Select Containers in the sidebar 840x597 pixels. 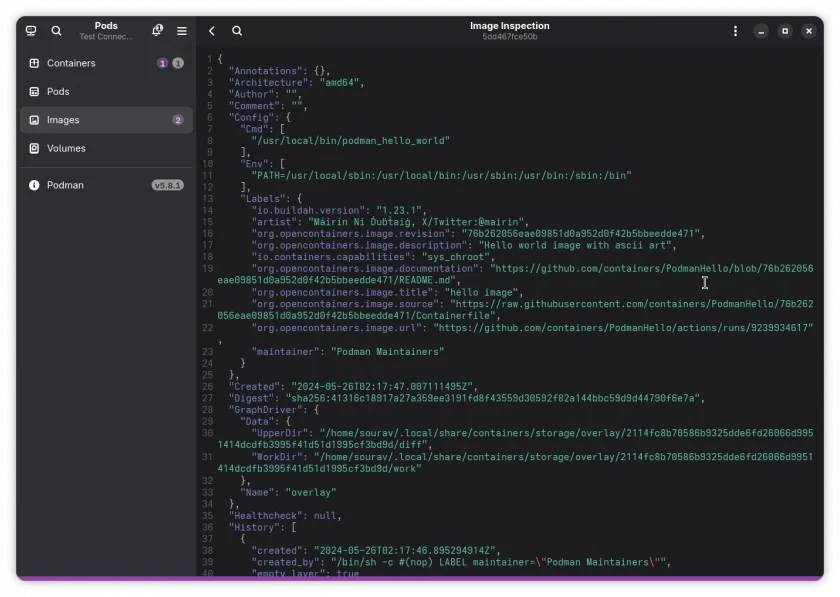point(106,63)
